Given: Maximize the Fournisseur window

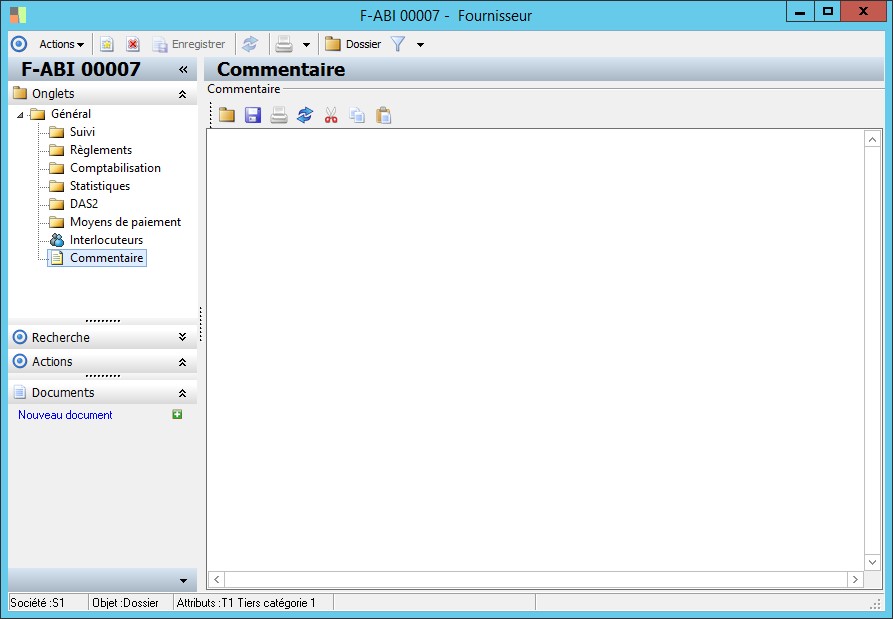Looking at the screenshot, I should pyautogui.click(x=828, y=11).
